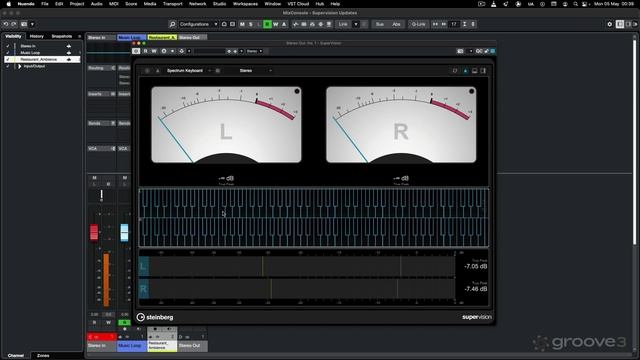This screenshot has height=360, width=640.
Task: Switch to the Snapshots tab
Action: click(x=62, y=36)
